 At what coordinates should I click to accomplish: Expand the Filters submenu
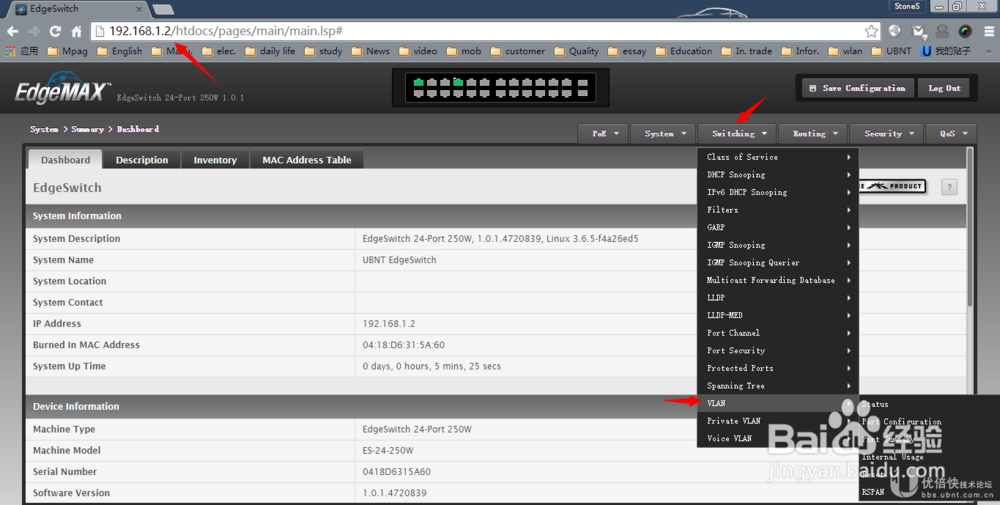[x=777, y=210]
